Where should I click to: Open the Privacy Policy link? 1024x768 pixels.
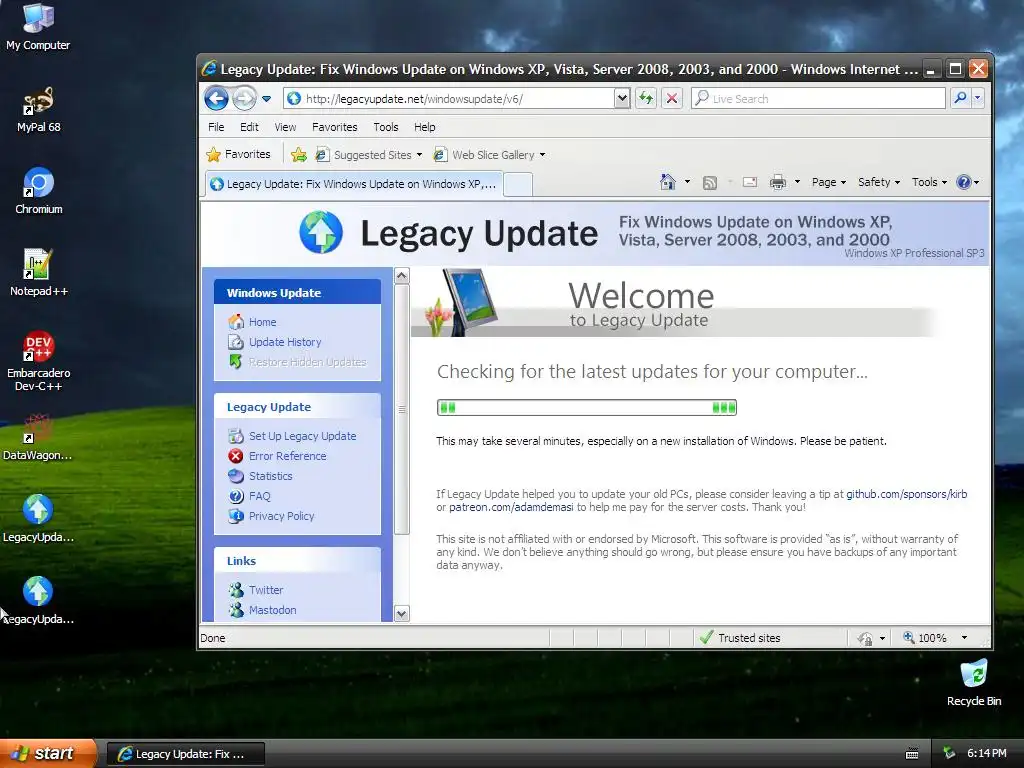coord(281,516)
